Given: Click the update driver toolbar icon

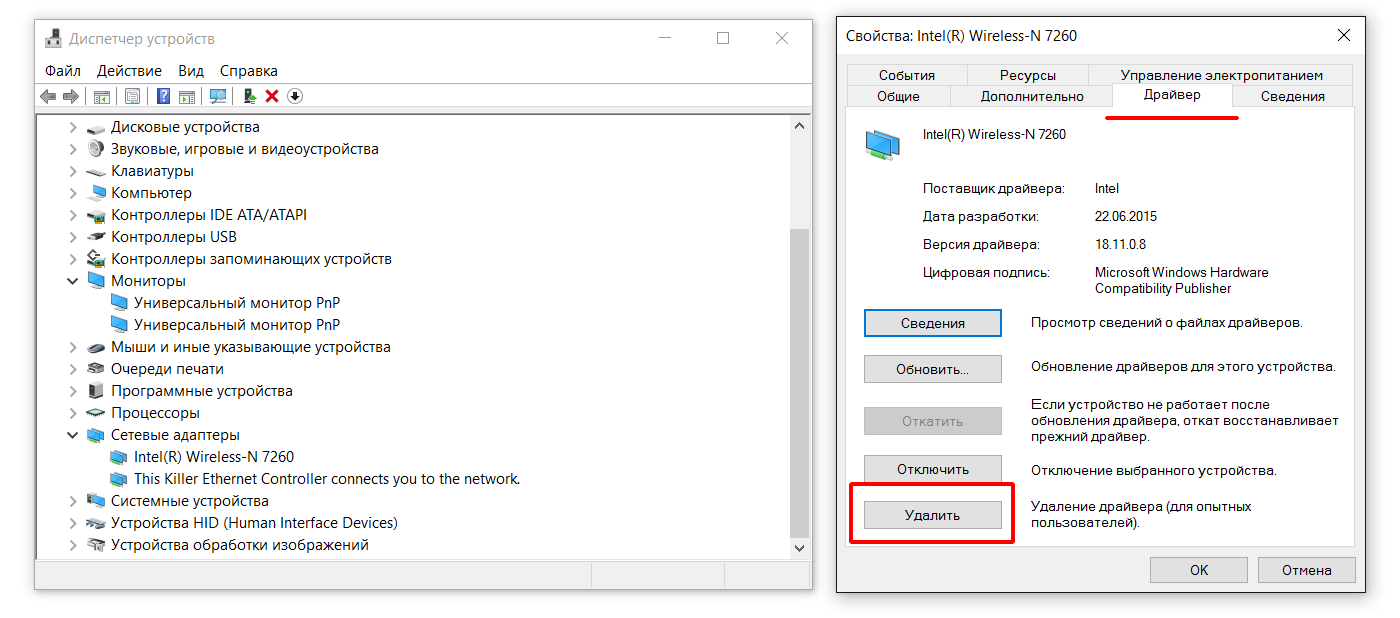Looking at the screenshot, I should [x=249, y=96].
